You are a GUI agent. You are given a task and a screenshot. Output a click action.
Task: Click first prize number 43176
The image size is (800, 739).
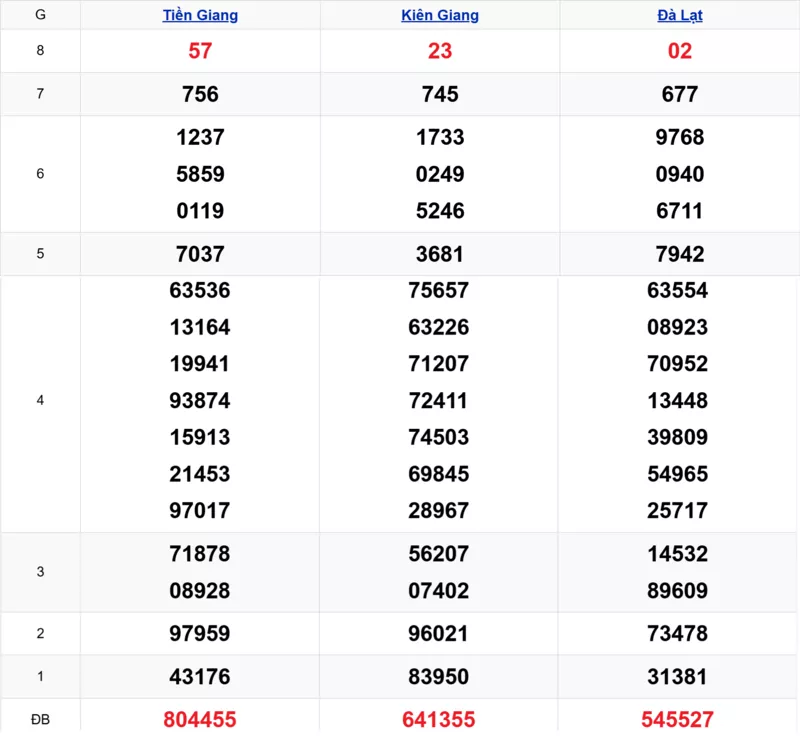[200, 677]
